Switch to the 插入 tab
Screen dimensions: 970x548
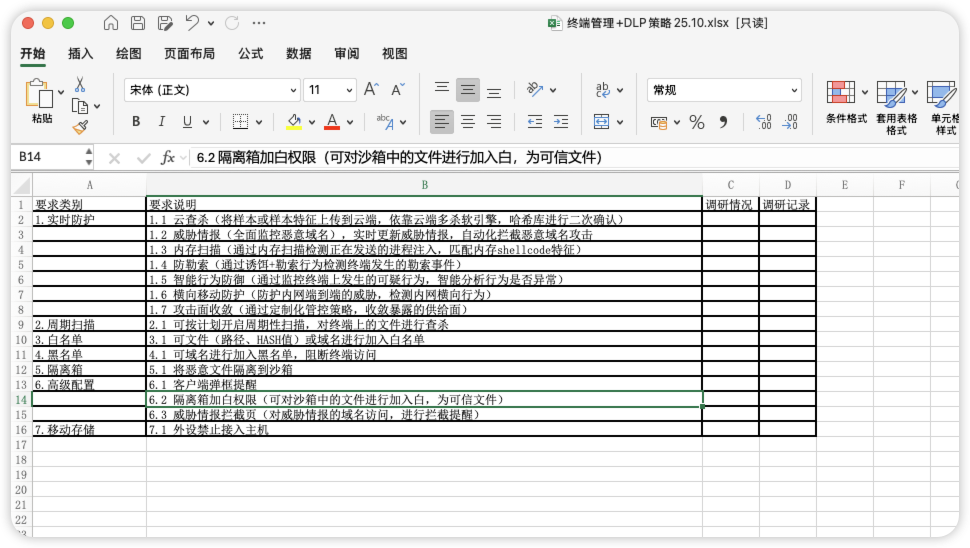pyautogui.click(x=81, y=54)
